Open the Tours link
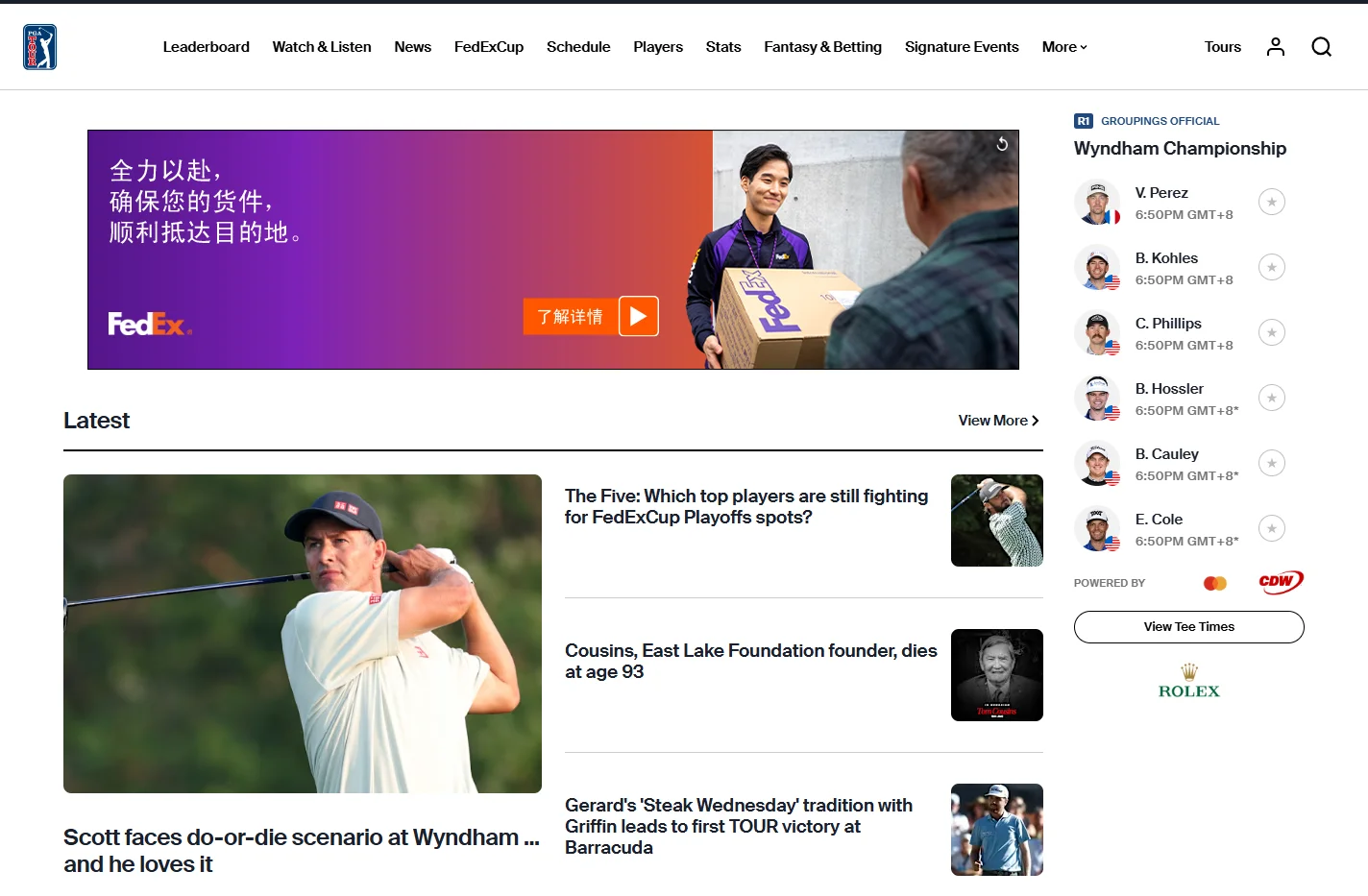The width and height of the screenshot is (1368, 896). pos(1223,46)
